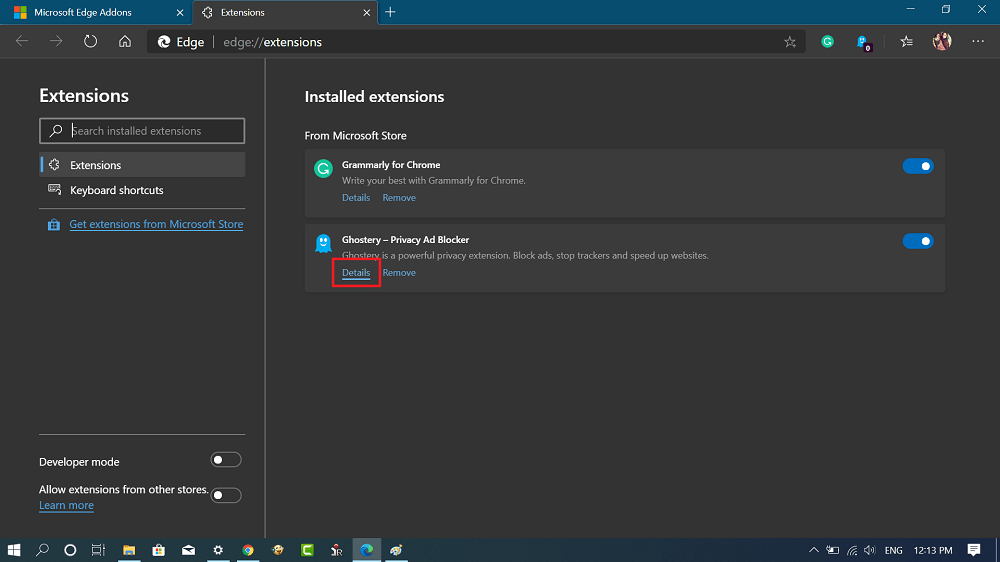The image size is (1000, 562).
Task: Disable Ghostery Privacy Ad Blocker toggle
Action: coord(918,241)
